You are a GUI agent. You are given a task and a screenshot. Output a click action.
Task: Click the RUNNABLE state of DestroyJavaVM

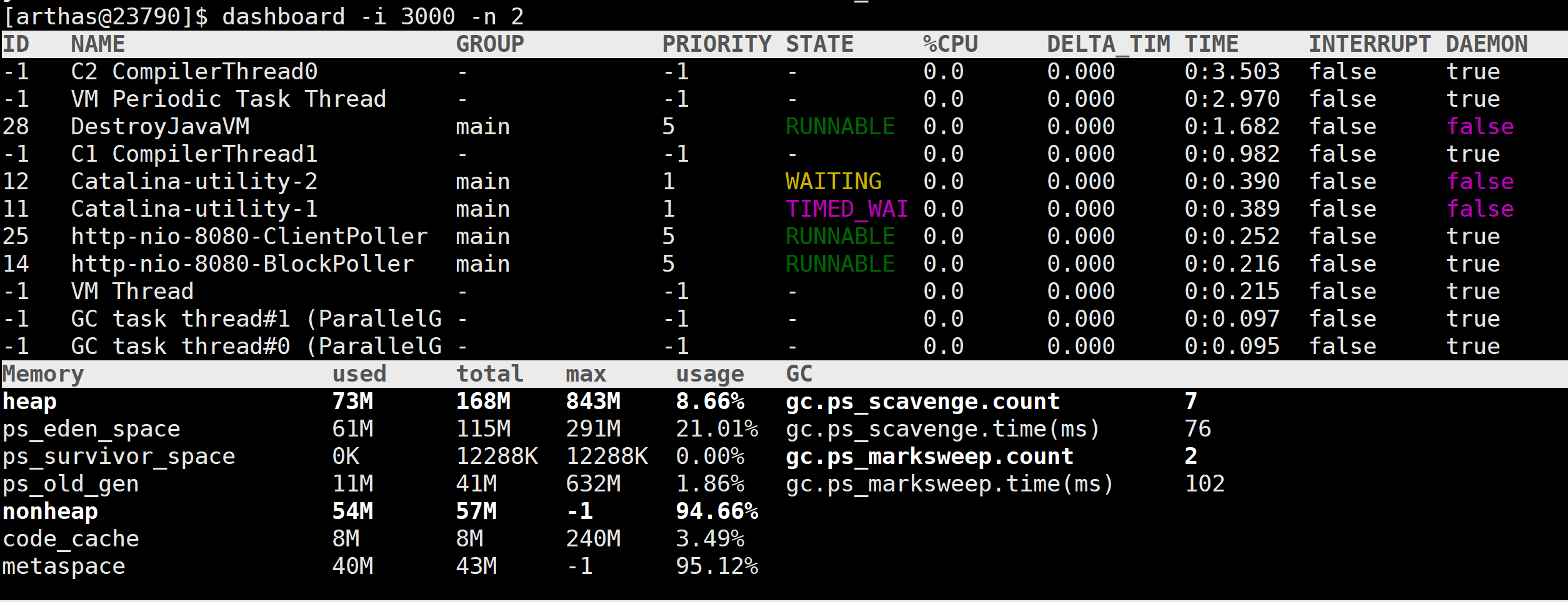pos(840,126)
